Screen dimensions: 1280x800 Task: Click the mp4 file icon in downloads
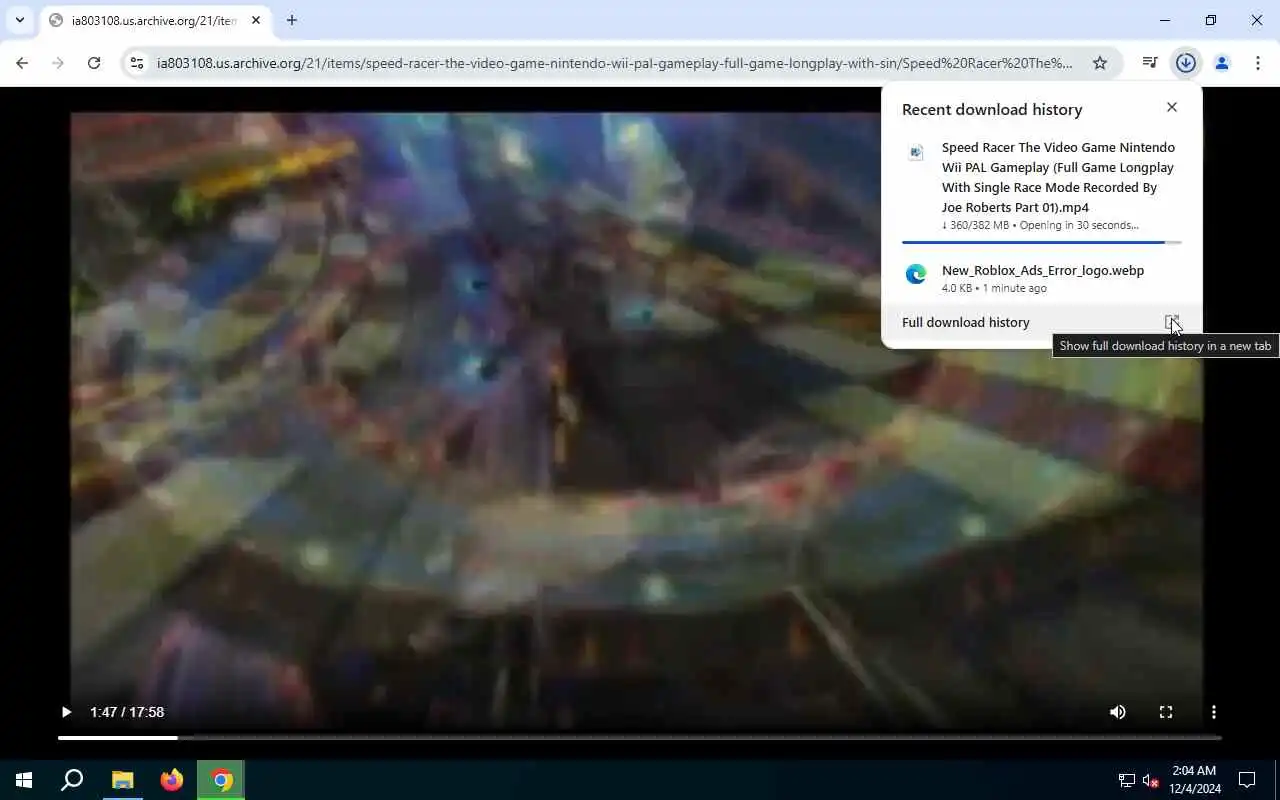tap(915, 152)
